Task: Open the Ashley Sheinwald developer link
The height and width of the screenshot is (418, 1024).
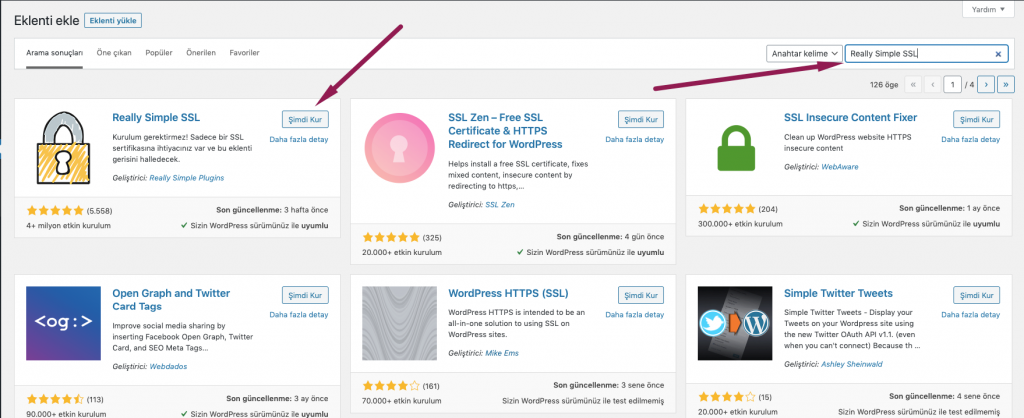Action: pyautogui.click(x=851, y=364)
